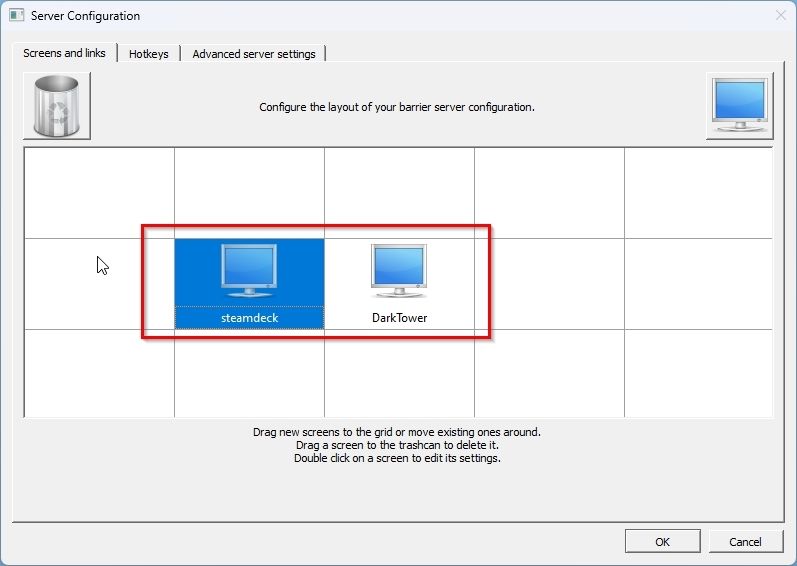Click the trashcan icon
This screenshot has height=566, width=797.
coord(56,106)
